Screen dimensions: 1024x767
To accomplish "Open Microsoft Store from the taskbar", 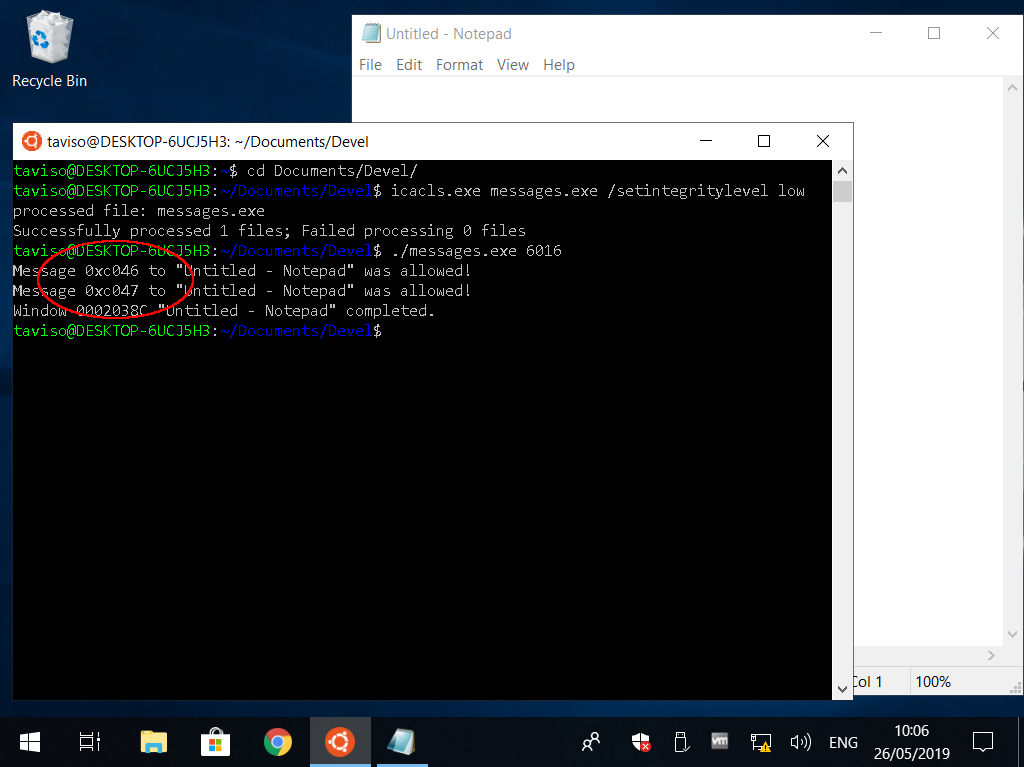I will [215, 742].
